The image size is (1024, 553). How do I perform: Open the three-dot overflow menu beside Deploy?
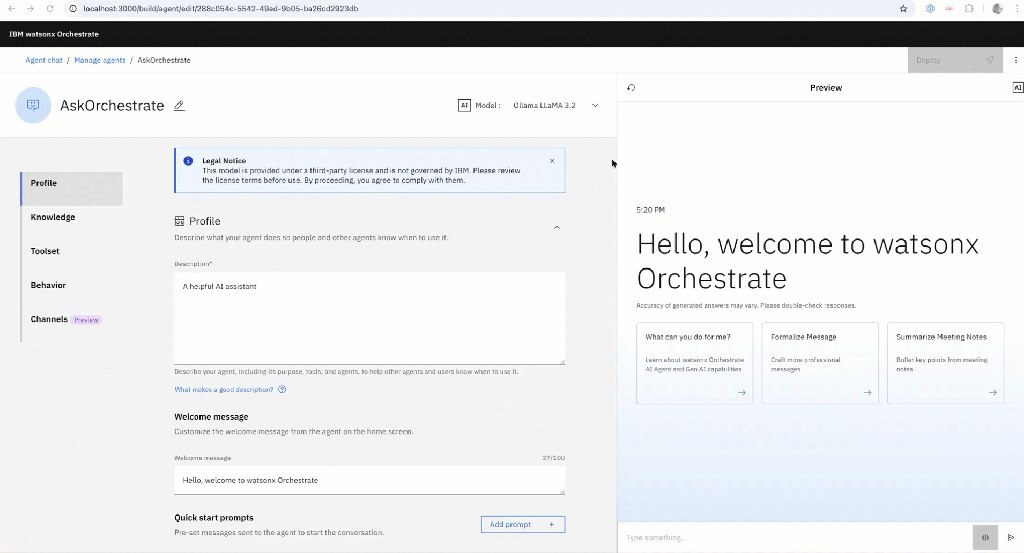(x=1016, y=60)
